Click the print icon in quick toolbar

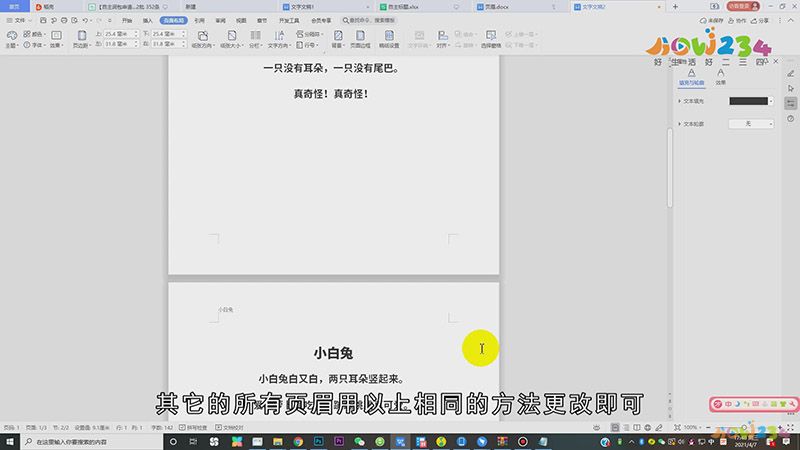coord(64,20)
